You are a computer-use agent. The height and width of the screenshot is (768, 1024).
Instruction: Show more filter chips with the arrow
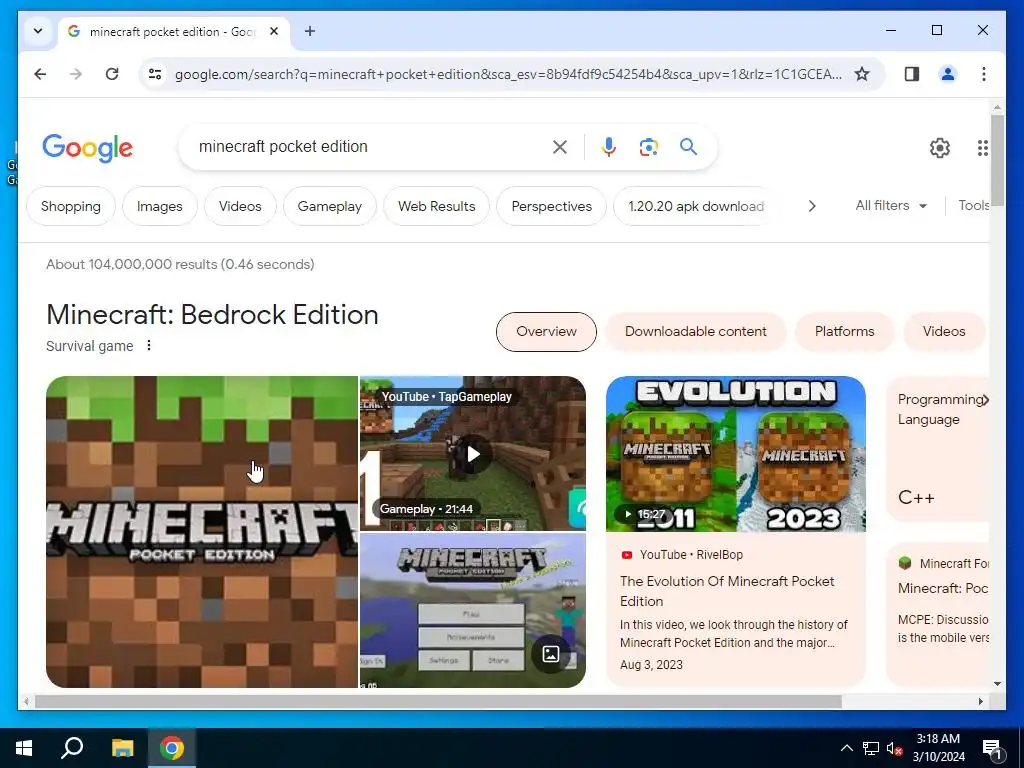(x=812, y=206)
